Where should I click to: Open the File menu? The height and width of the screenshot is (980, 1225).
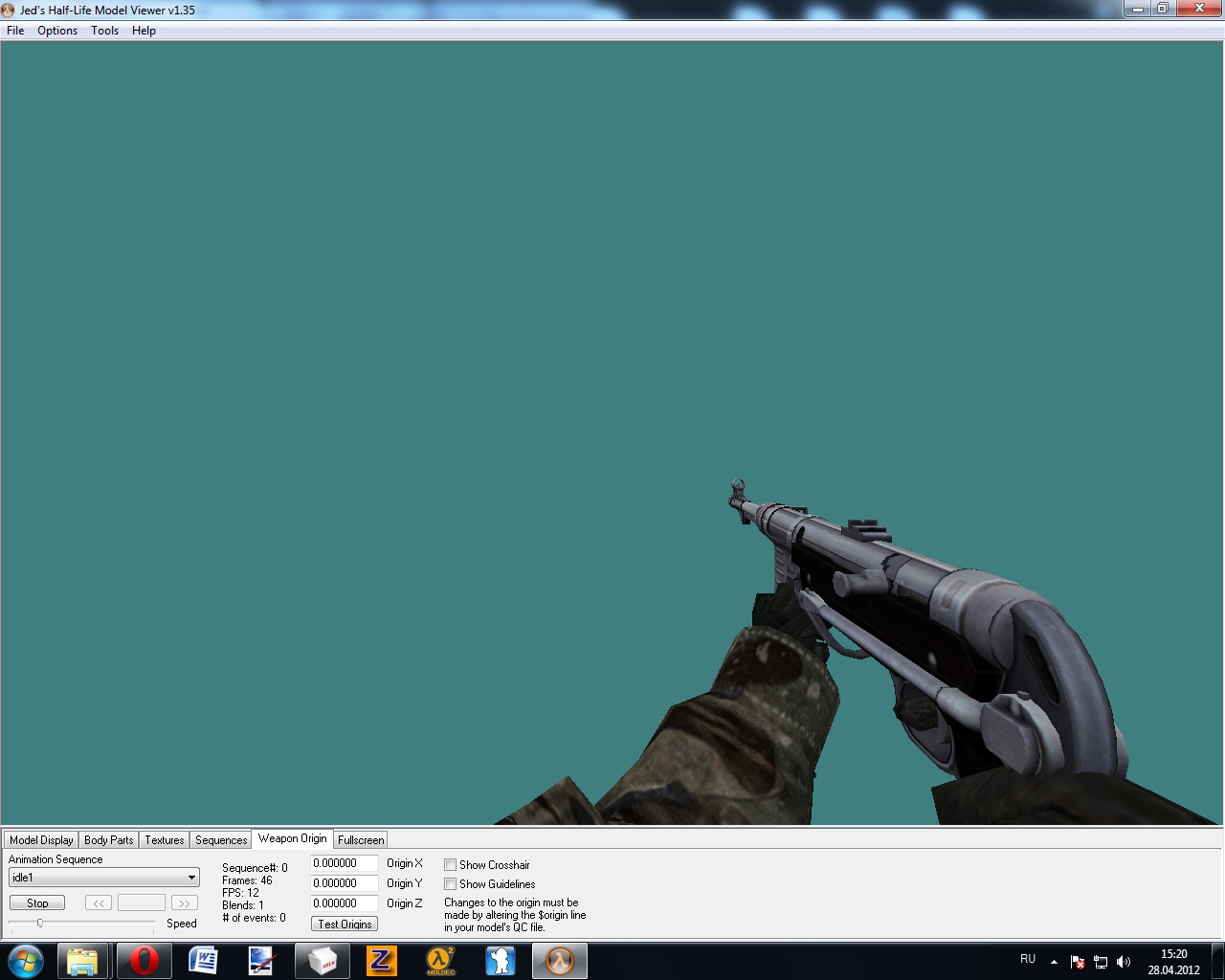tap(15, 31)
